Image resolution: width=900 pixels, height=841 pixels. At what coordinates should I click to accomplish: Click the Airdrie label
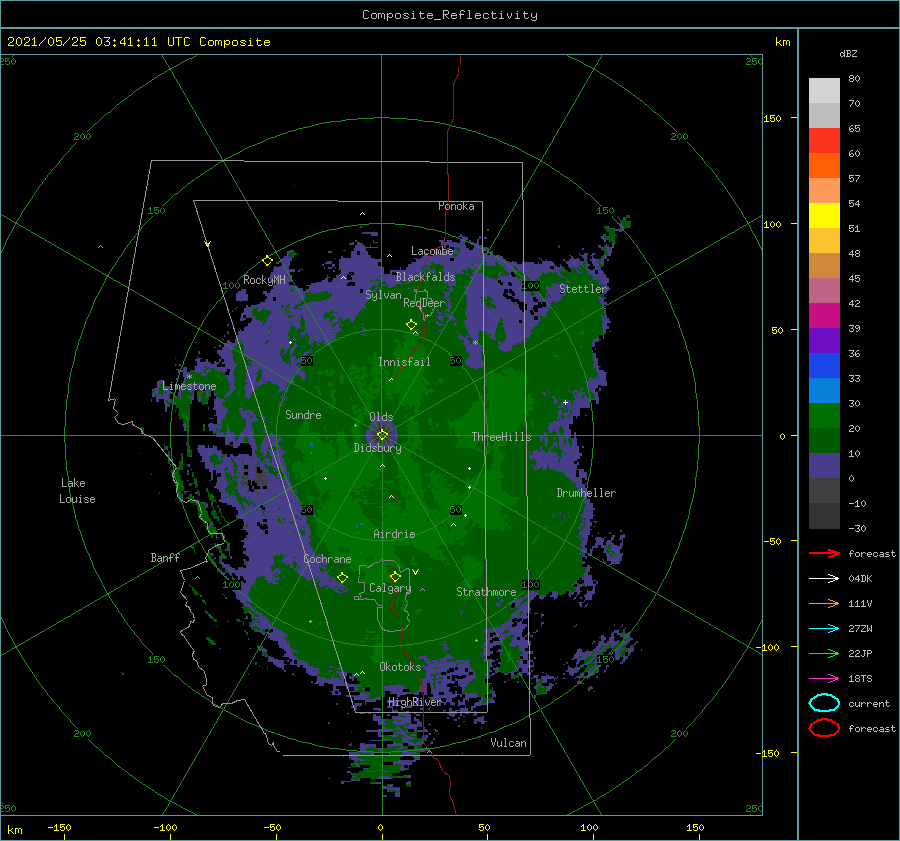pos(394,534)
